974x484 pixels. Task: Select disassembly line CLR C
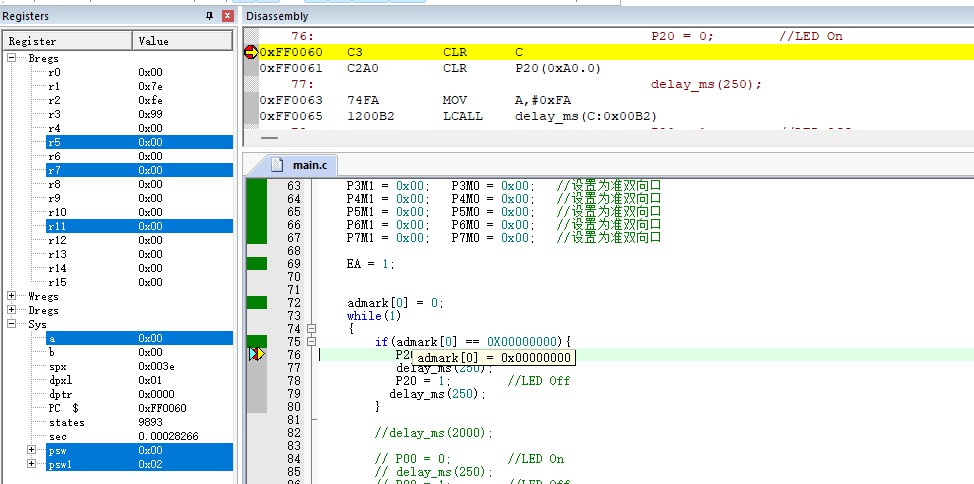pyautogui.click(x=615, y=52)
